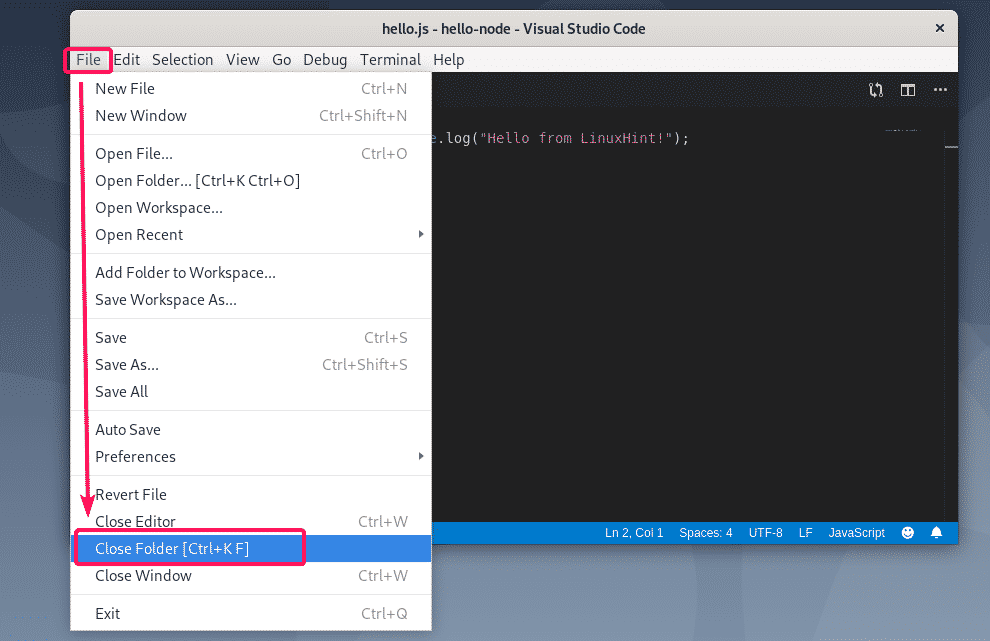990x641 pixels.
Task: Select Close Folder [Ctrl+K F]
Action: click(251, 549)
